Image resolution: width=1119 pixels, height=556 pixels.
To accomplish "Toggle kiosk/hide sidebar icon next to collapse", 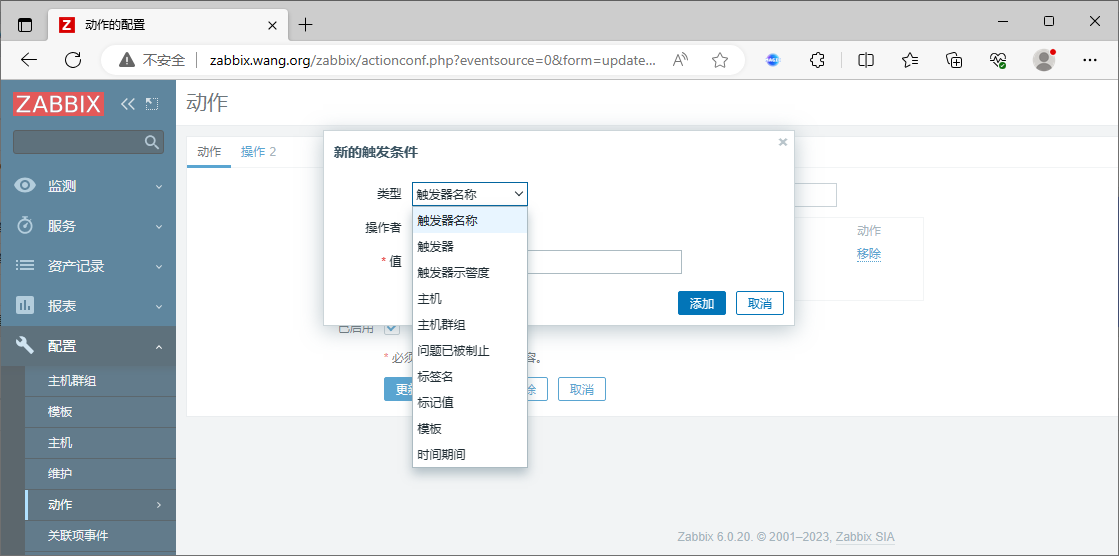I will [151, 104].
